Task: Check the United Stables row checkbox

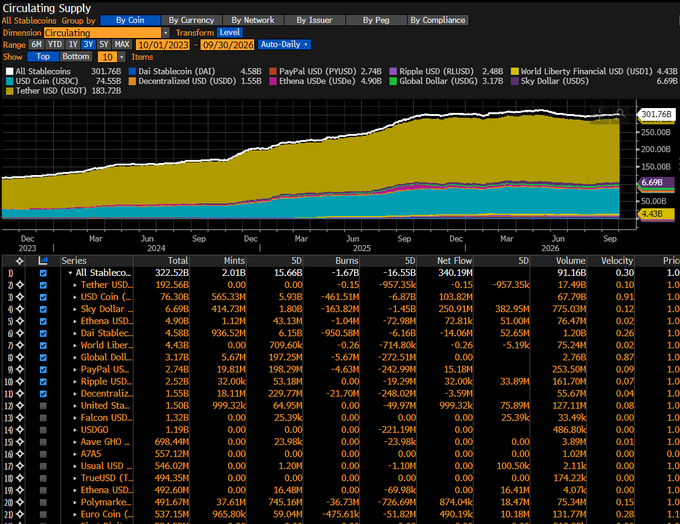Action: tap(43, 406)
